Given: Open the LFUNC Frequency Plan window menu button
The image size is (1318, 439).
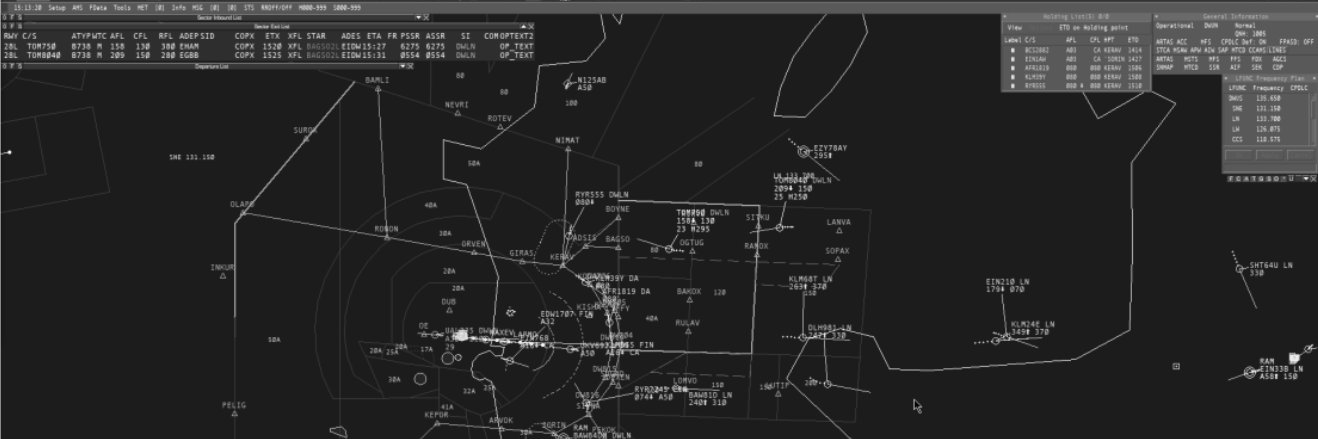Looking at the screenshot, I should pyautogui.click(x=1228, y=77).
